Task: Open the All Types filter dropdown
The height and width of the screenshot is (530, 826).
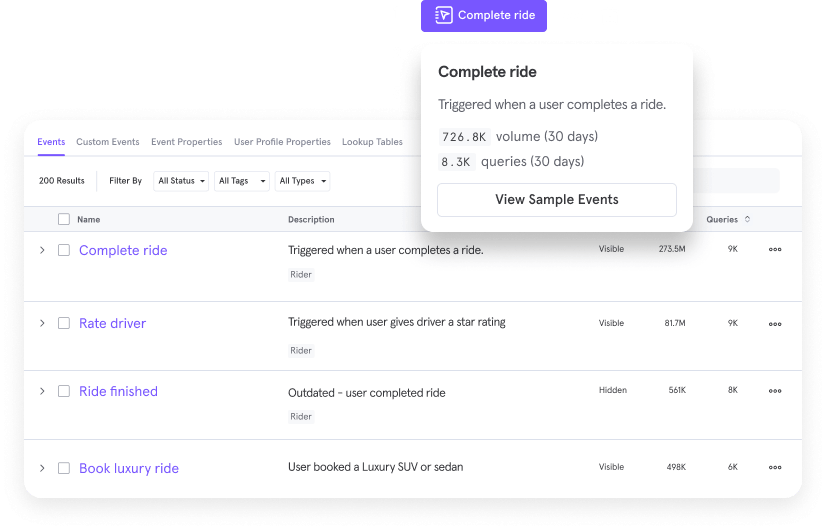Action: [302, 181]
